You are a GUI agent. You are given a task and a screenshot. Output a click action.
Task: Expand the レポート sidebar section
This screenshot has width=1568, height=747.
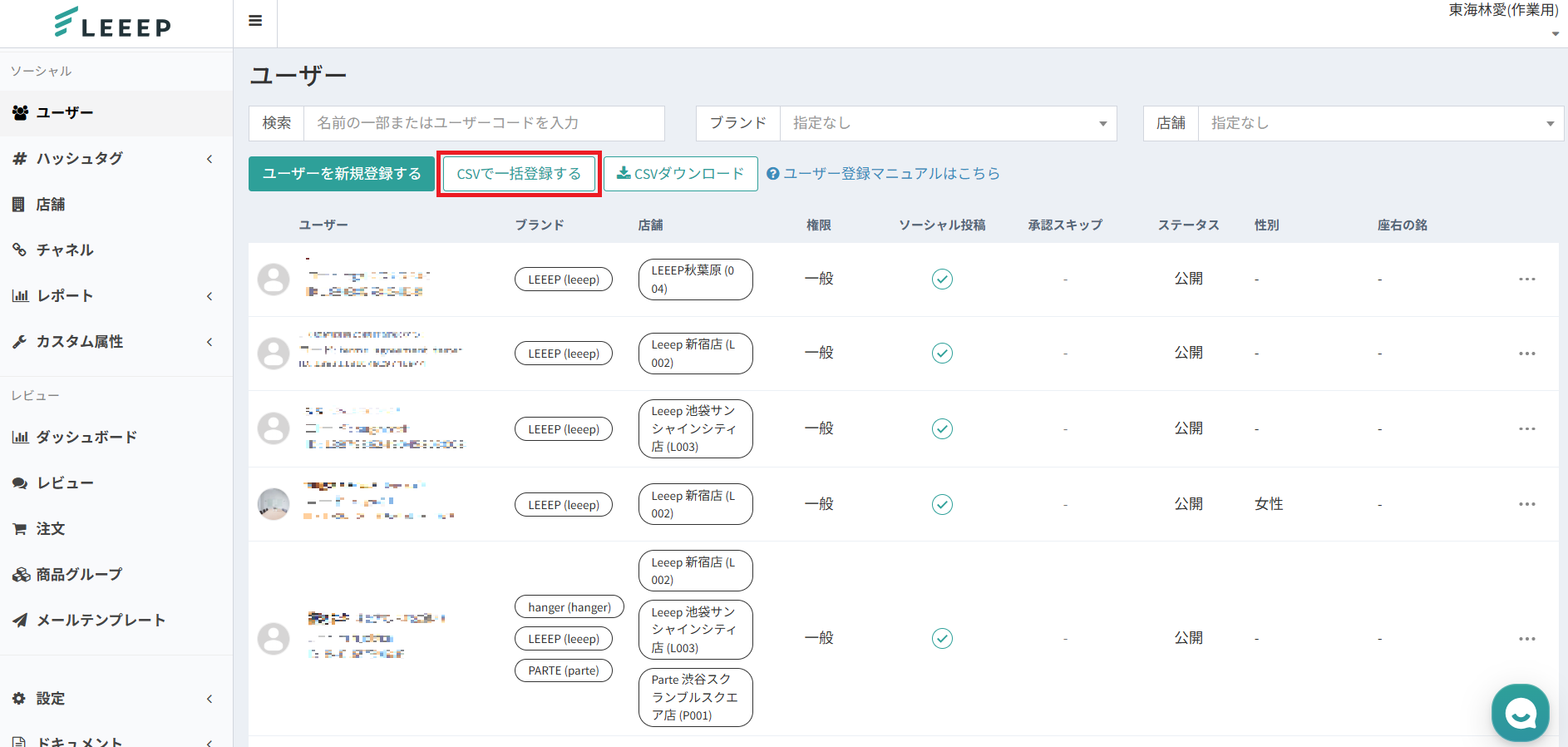tap(113, 295)
